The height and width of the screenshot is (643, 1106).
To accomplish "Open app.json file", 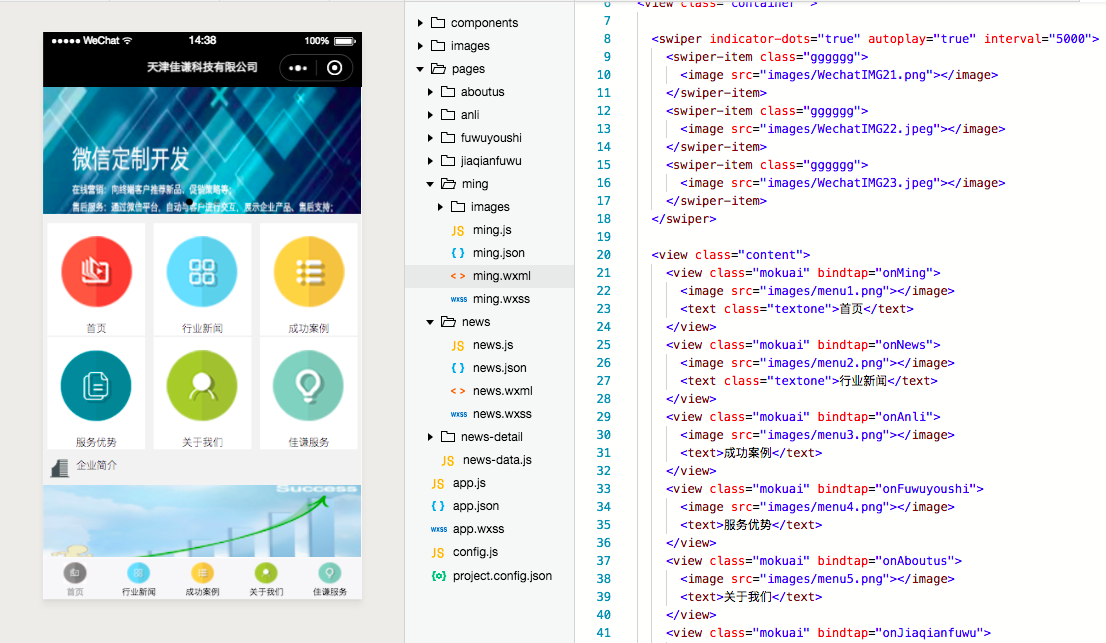I will point(475,506).
